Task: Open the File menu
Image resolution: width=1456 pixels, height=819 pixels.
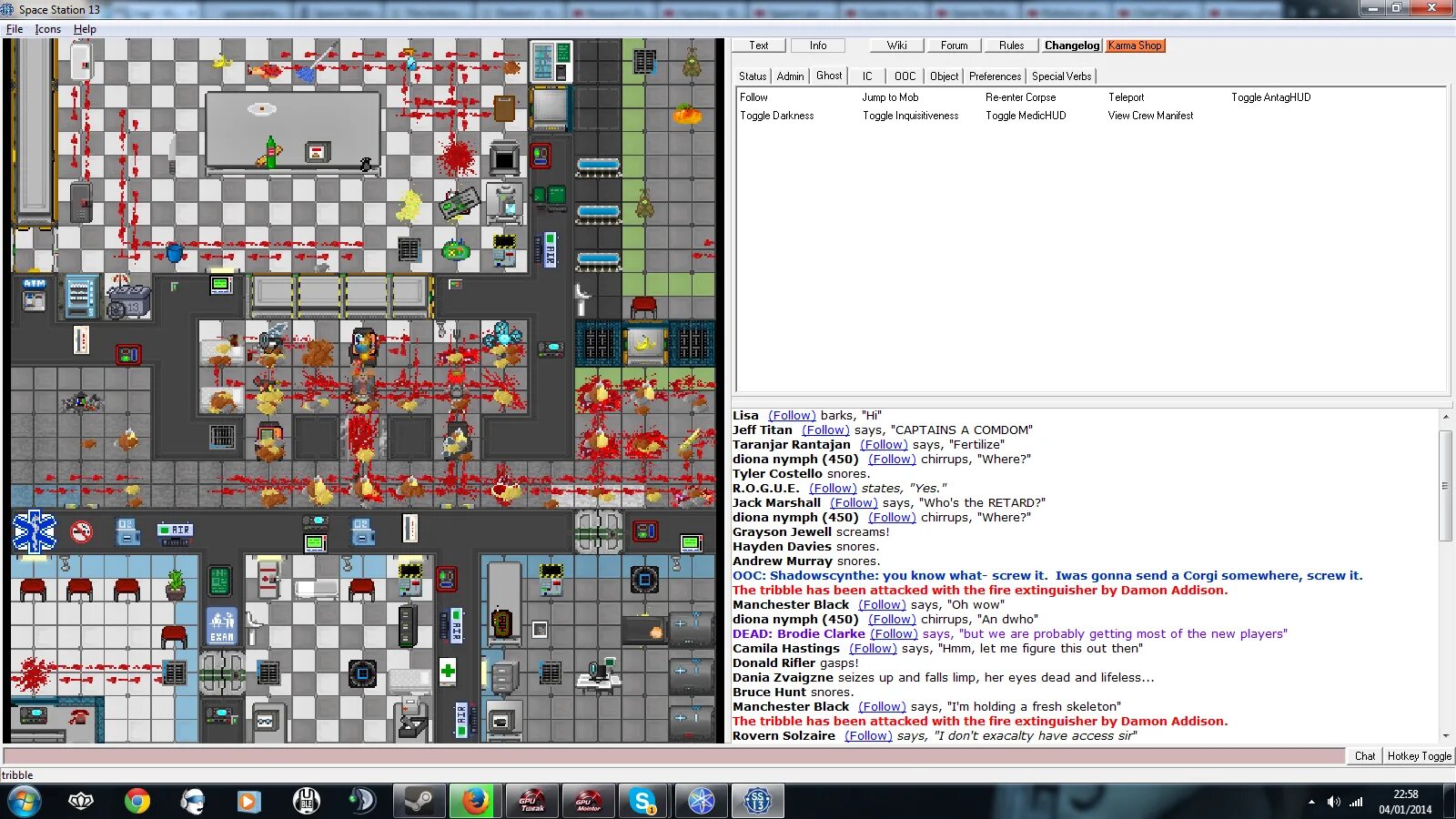Action: click(x=15, y=29)
